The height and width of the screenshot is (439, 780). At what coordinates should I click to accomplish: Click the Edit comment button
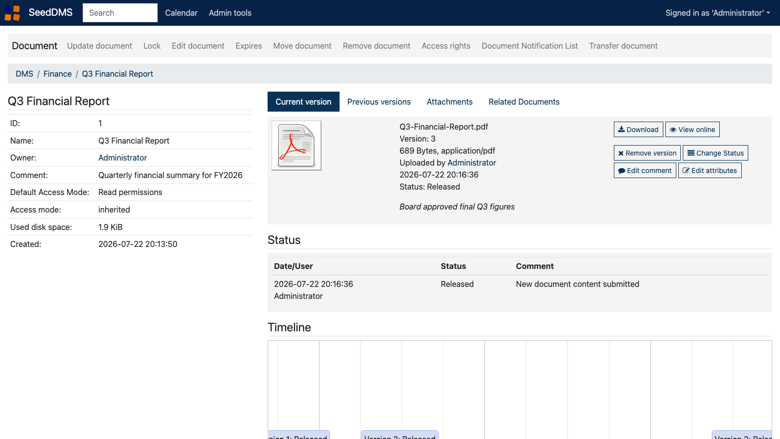645,171
